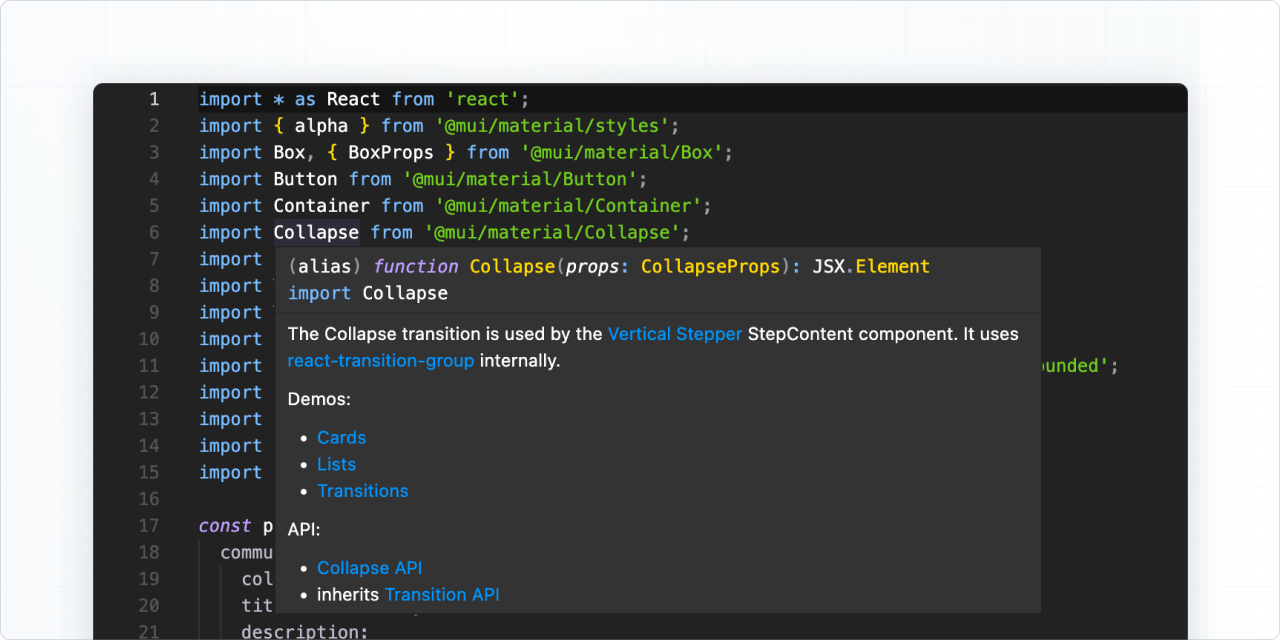Click the description property on line 21

pyautogui.click(x=301, y=633)
